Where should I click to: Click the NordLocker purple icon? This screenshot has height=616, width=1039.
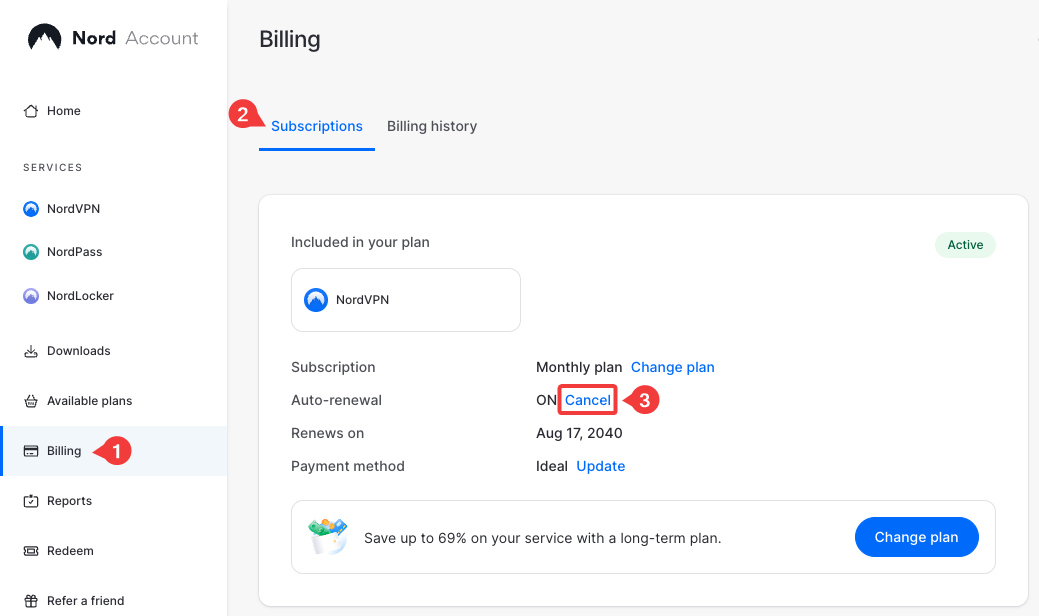pyautogui.click(x=31, y=296)
